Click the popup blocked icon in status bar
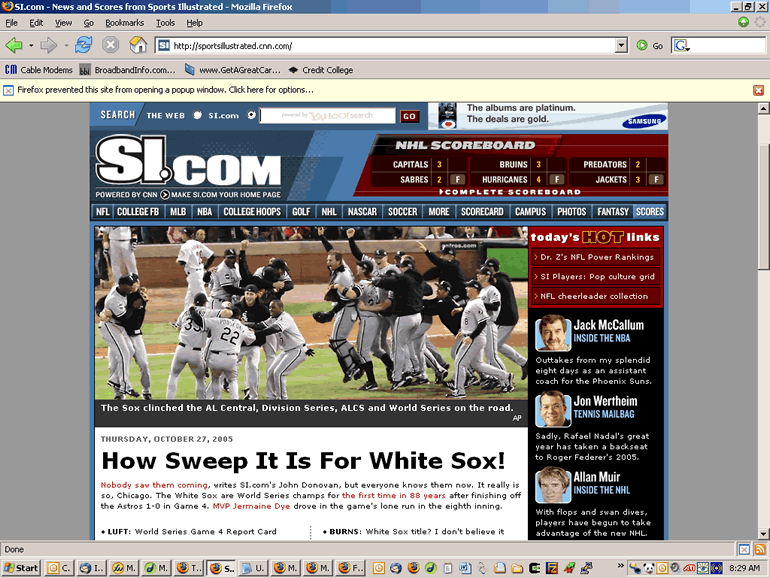The height and width of the screenshot is (578, 770). click(x=744, y=550)
